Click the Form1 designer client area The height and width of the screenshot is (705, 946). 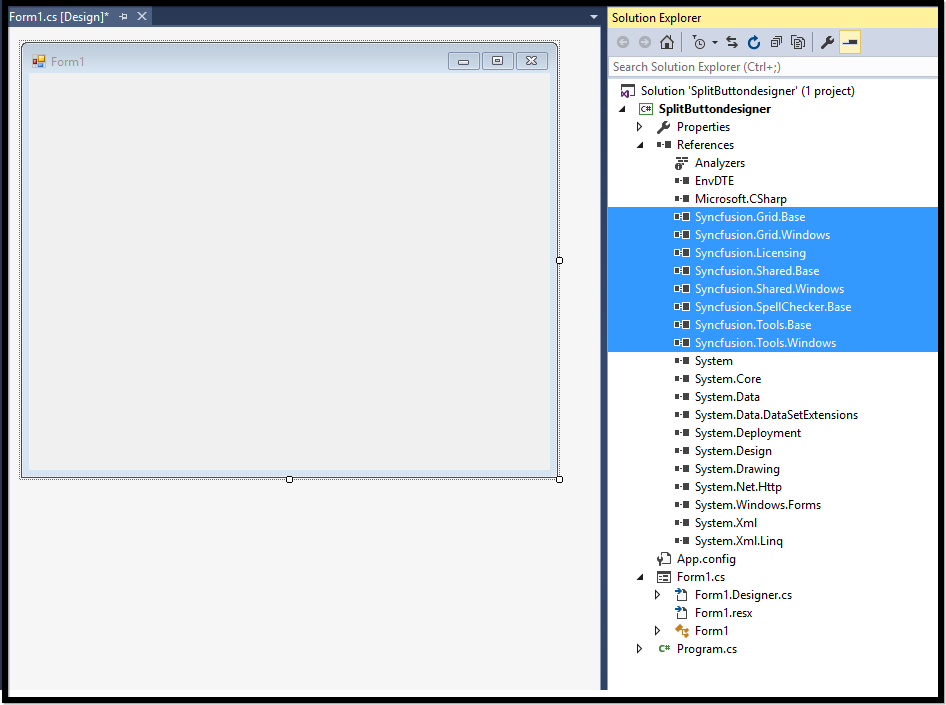[x=289, y=271]
